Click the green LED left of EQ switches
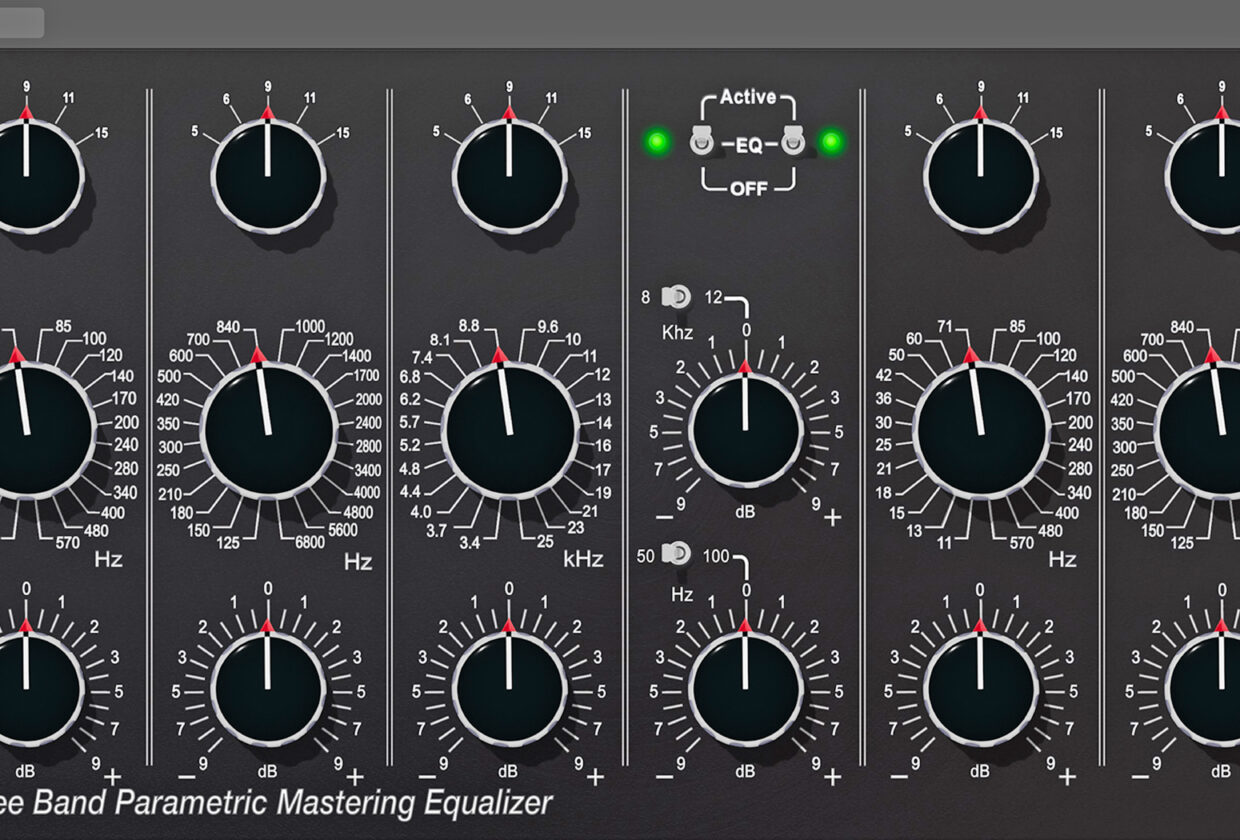The height and width of the screenshot is (840, 1240). tap(656, 142)
